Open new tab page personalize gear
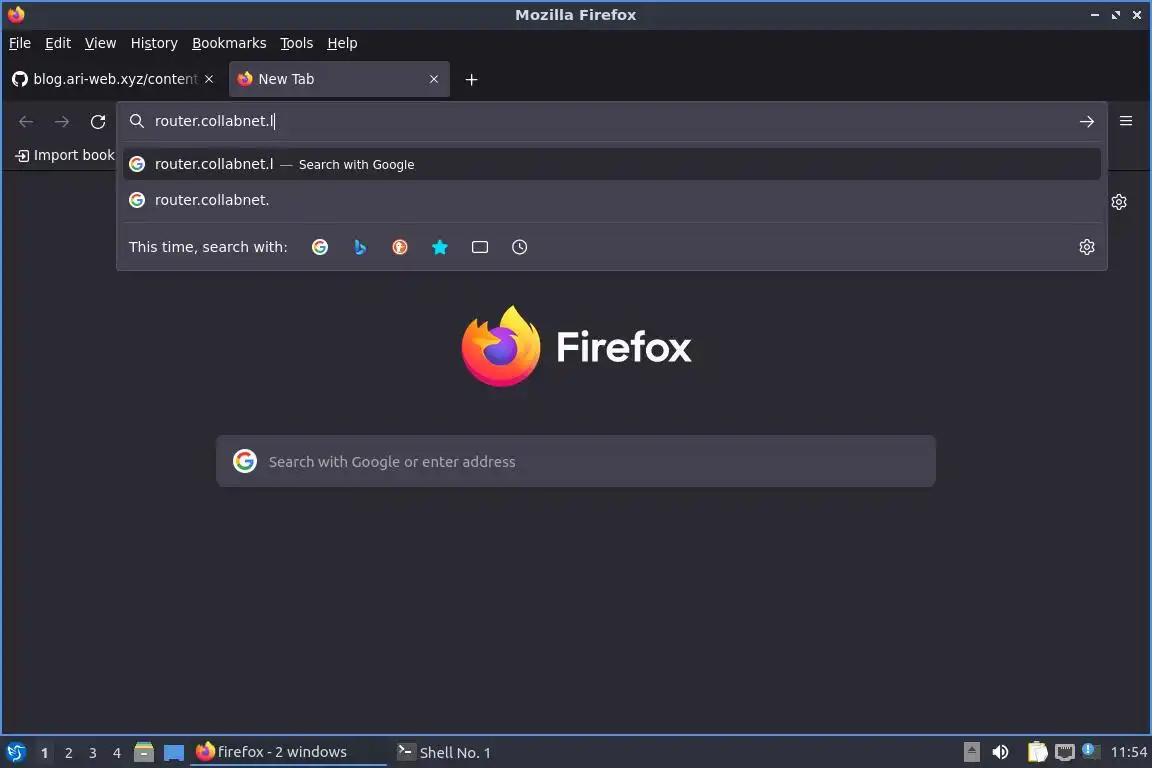Image resolution: width=1152 pixels, height=768 pixels. click(1119, 201)
